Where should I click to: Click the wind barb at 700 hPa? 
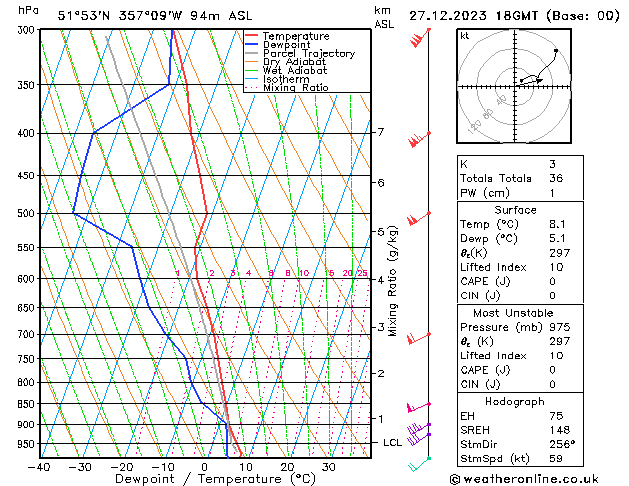(x=419, y=338)
